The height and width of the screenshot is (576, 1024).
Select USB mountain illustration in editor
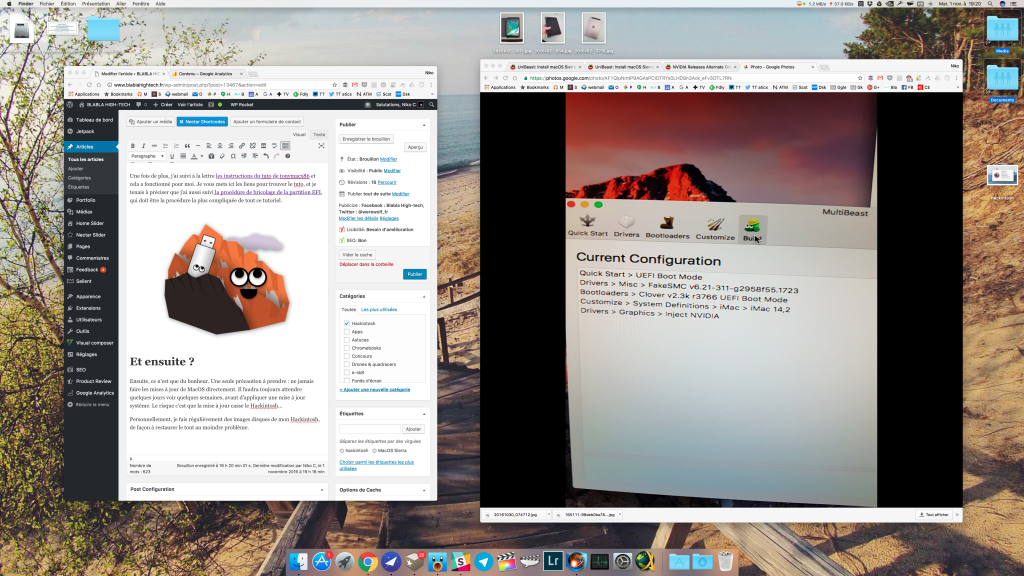click(227, 280)
